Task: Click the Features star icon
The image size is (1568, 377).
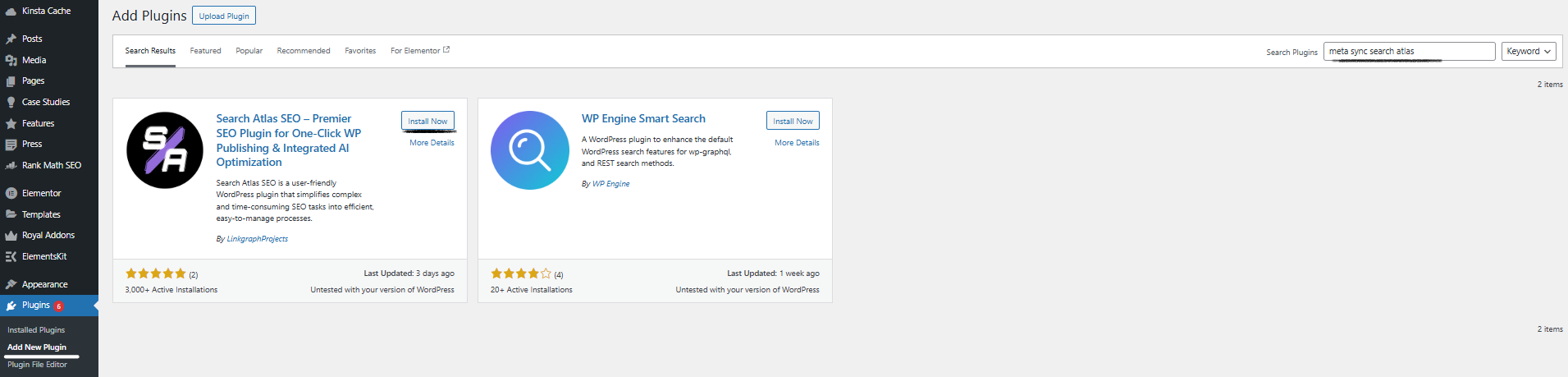Action: [x=11, y=123]
